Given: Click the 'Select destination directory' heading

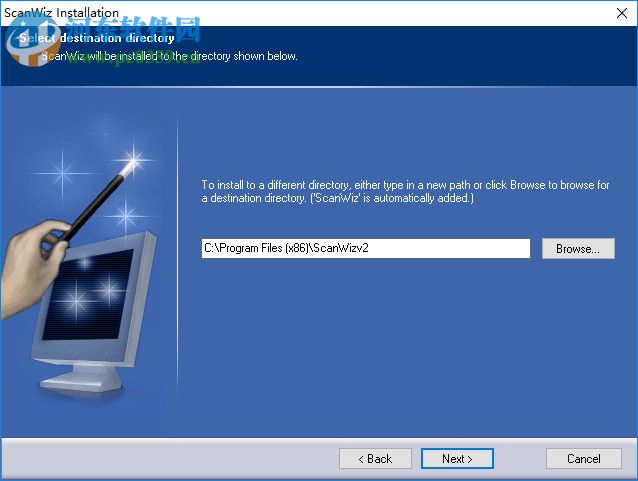Looking at the screenshot, I should 97,38.
